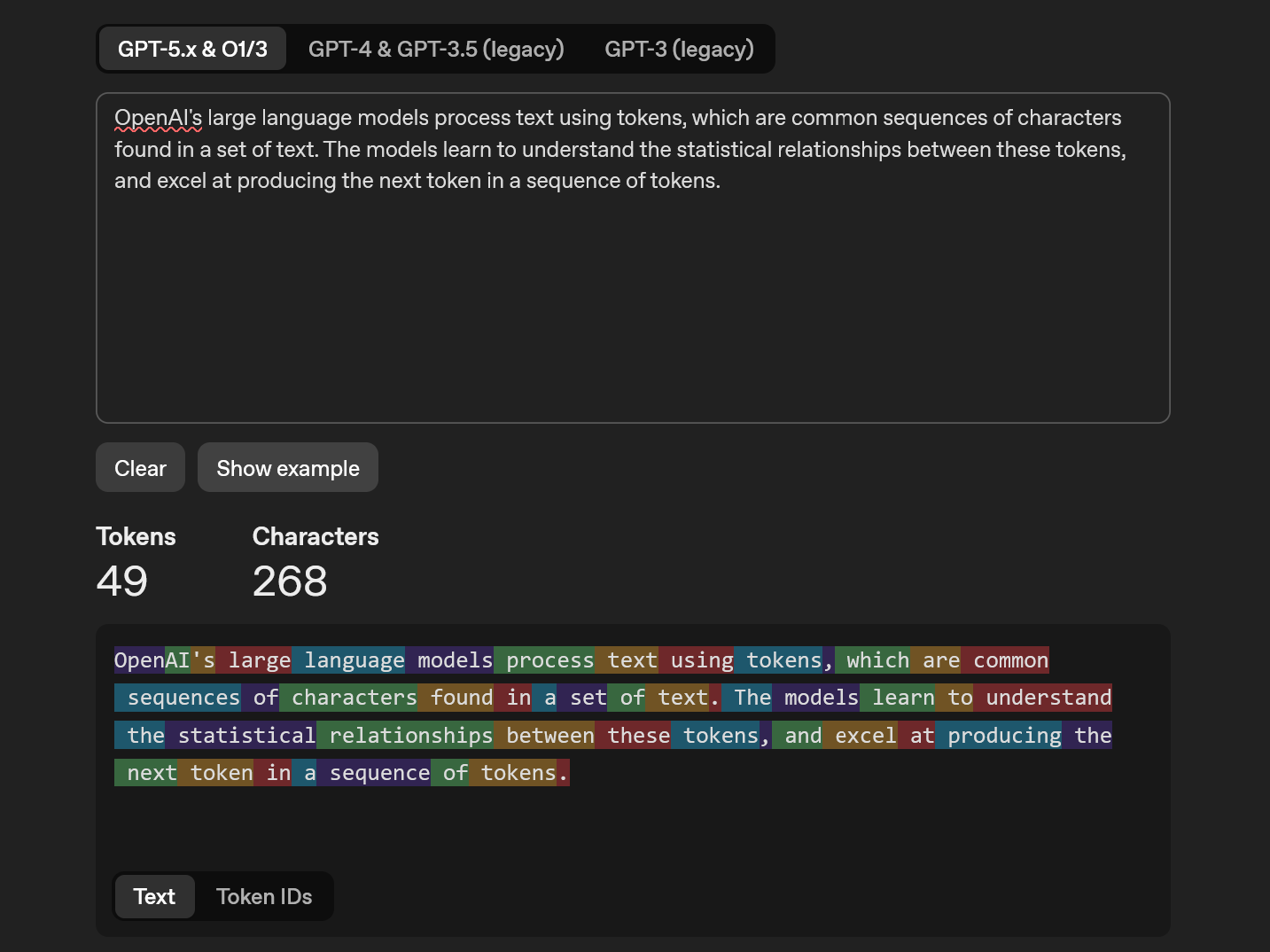Click the highlighted "AI" token in the output
1270x952 pixels.
pyautogui.click(x=177, y=660)
